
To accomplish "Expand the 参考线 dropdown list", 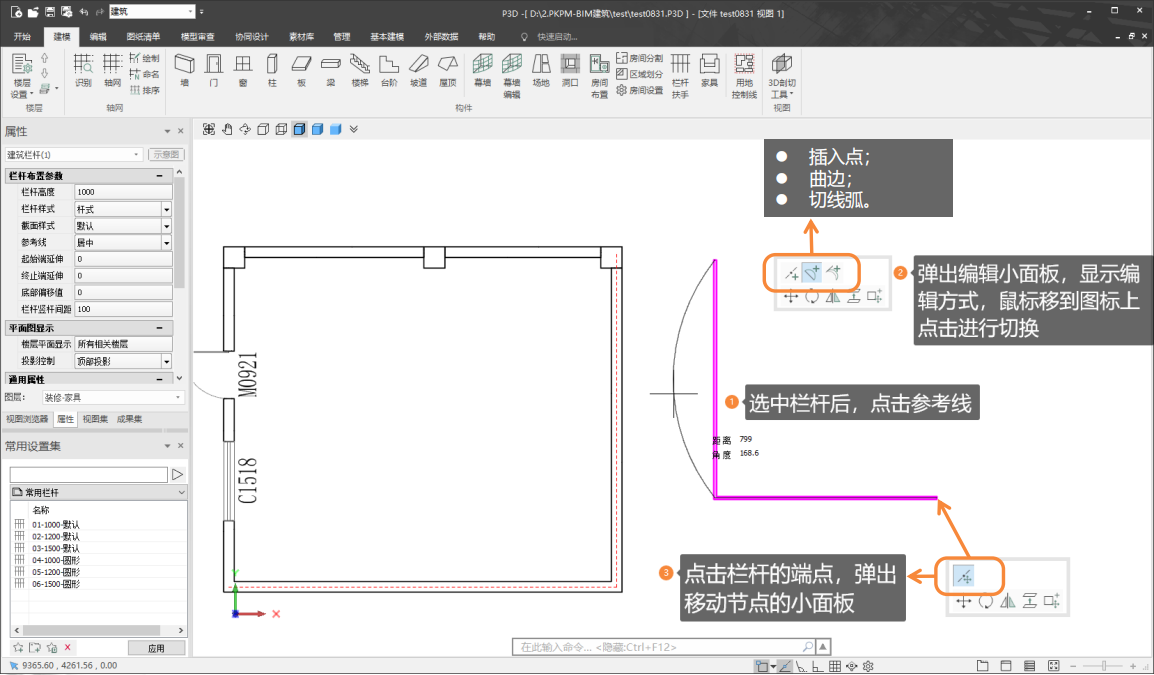I will pos(166,242).
